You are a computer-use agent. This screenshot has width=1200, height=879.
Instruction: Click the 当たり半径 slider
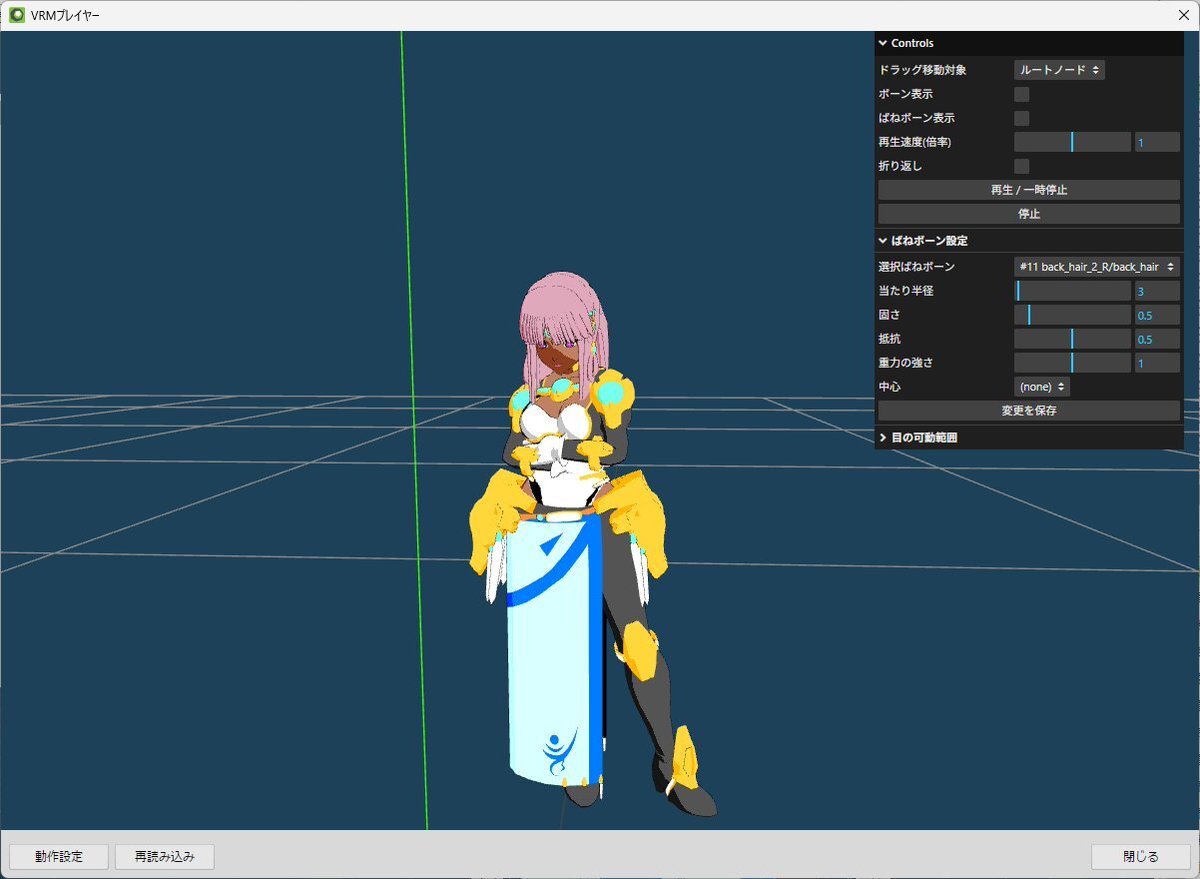pos(1072,291)
